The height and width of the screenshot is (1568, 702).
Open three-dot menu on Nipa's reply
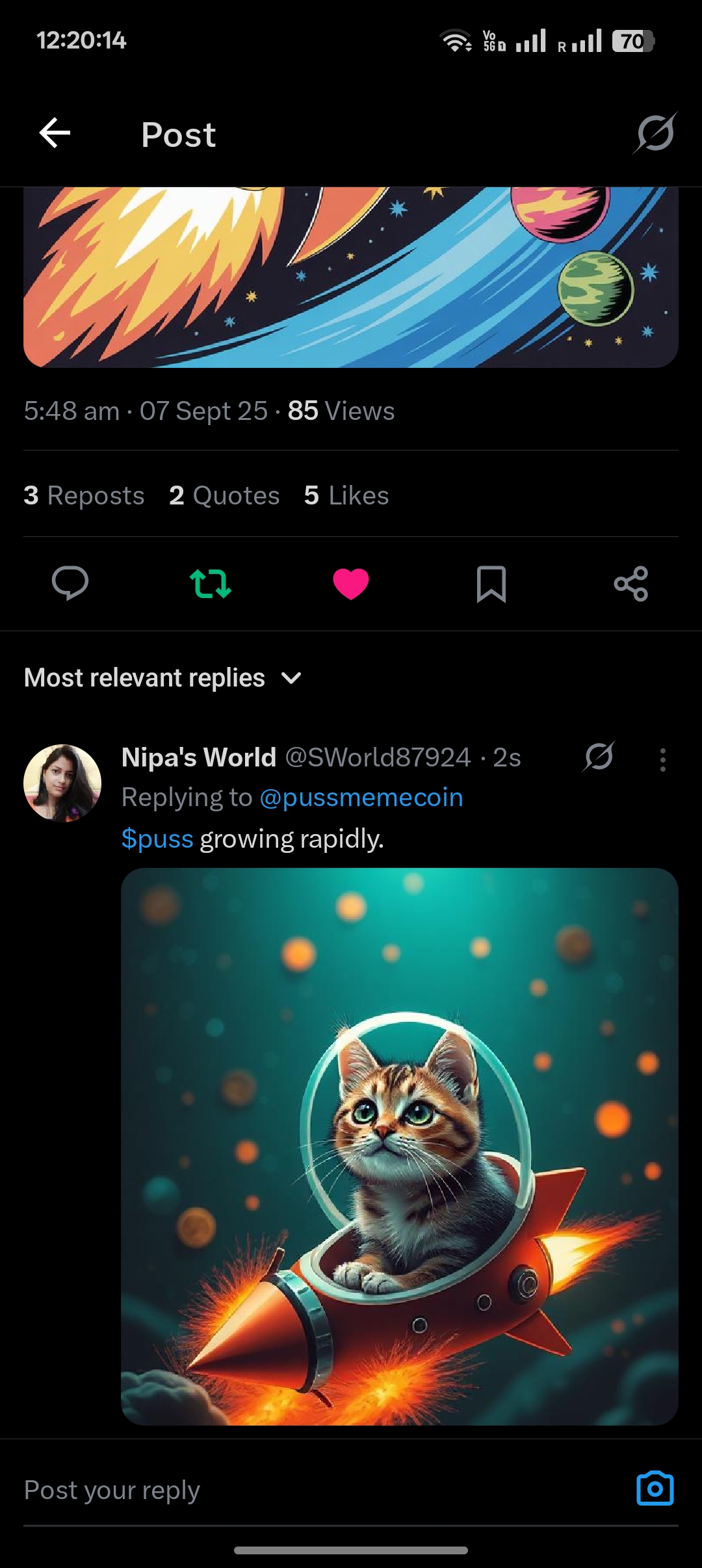(x=662, y=759)
